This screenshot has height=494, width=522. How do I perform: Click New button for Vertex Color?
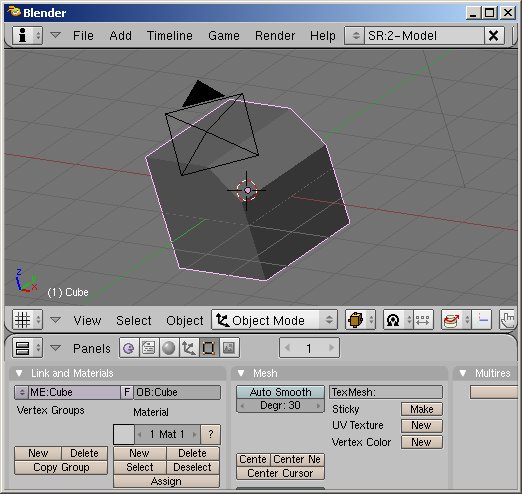pos(422,442)
